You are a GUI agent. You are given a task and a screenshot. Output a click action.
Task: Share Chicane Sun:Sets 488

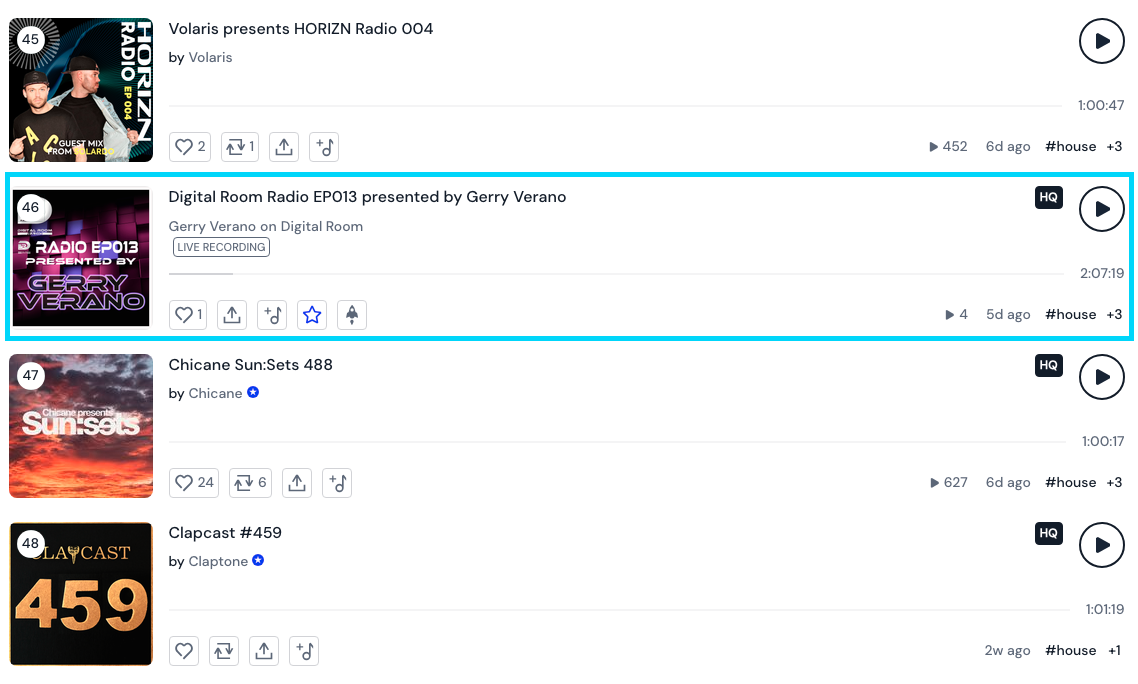[297, 483]
